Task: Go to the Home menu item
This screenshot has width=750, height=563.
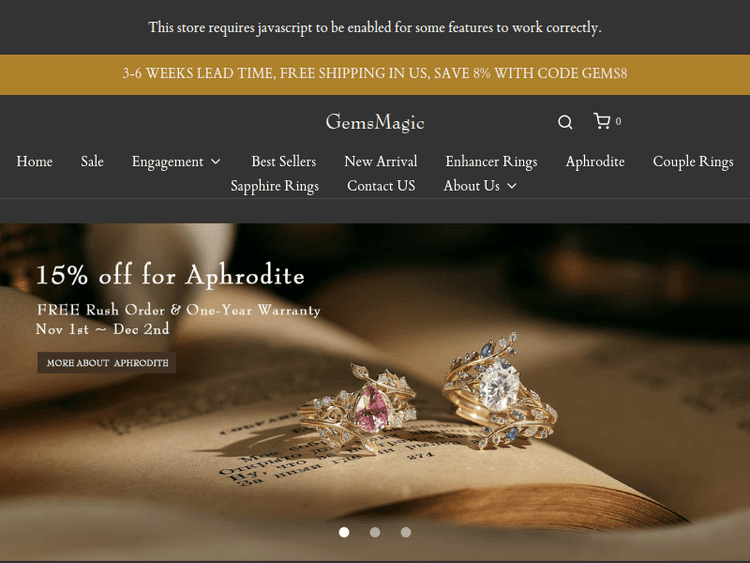Action: click(34, 162)
